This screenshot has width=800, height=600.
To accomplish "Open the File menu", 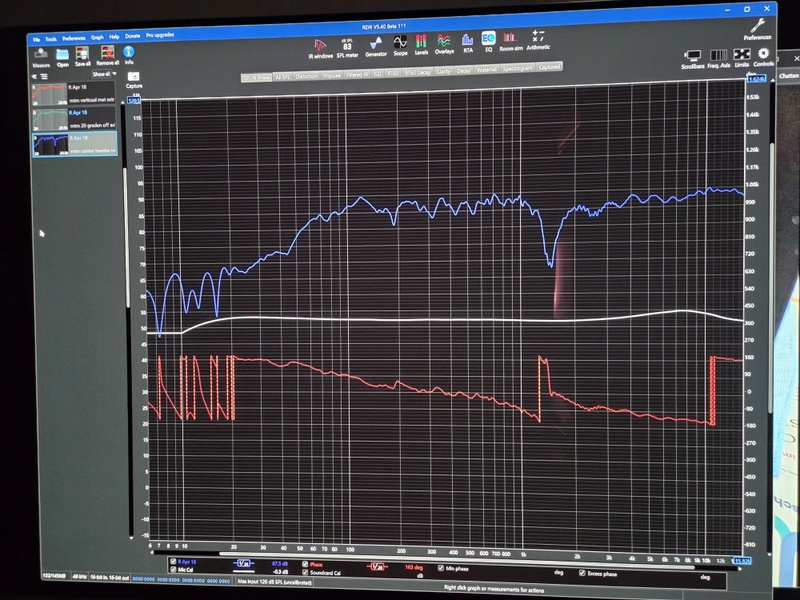I will pos(36,40).
